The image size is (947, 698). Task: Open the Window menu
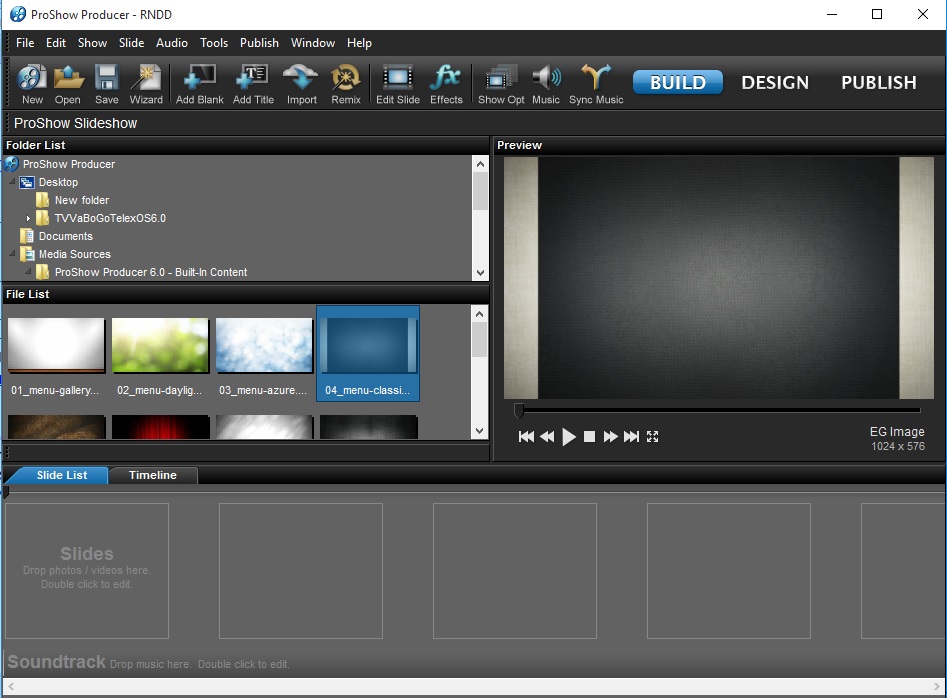pyautogui.click(x=313, y=43)
